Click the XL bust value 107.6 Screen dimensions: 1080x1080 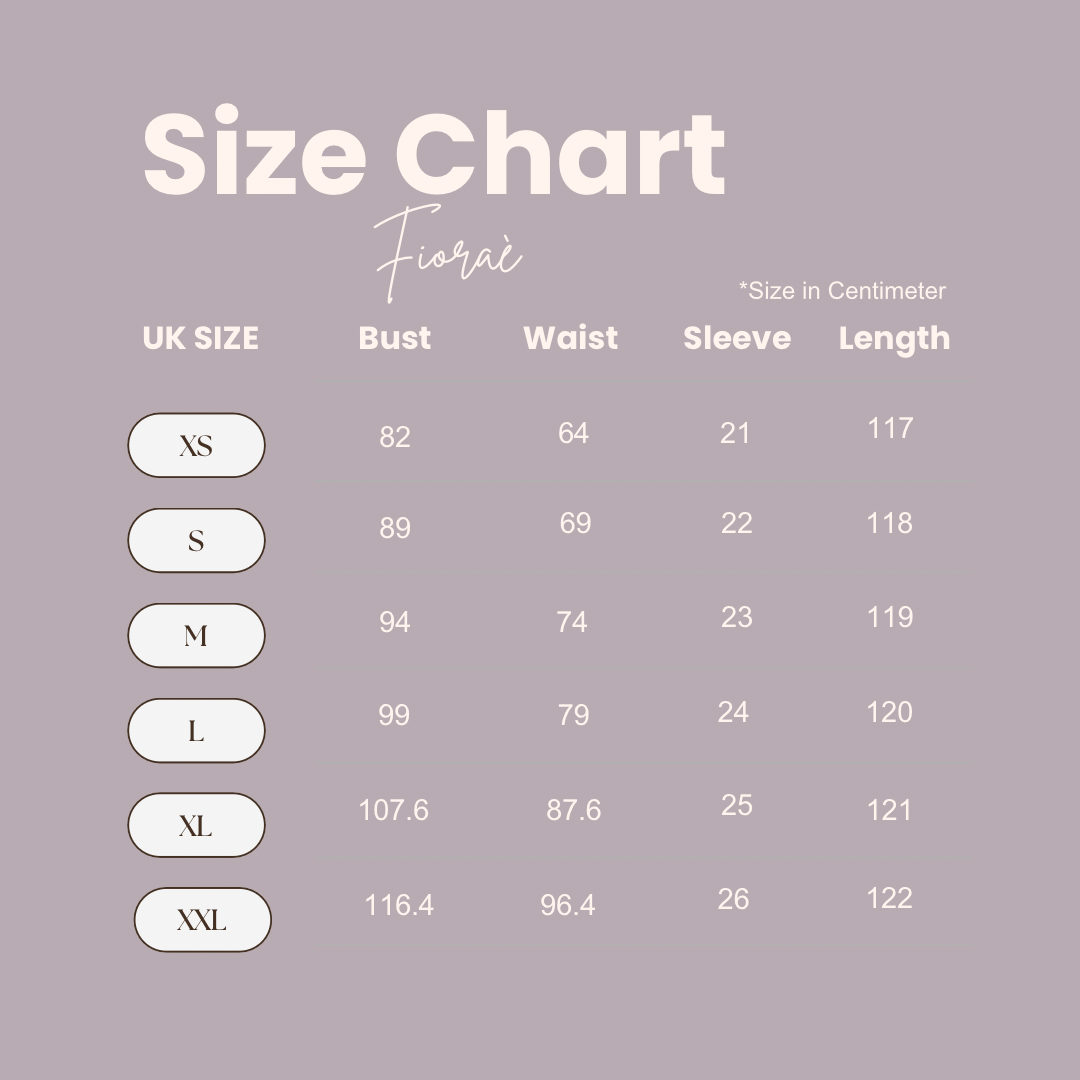[x=393, y=810]
